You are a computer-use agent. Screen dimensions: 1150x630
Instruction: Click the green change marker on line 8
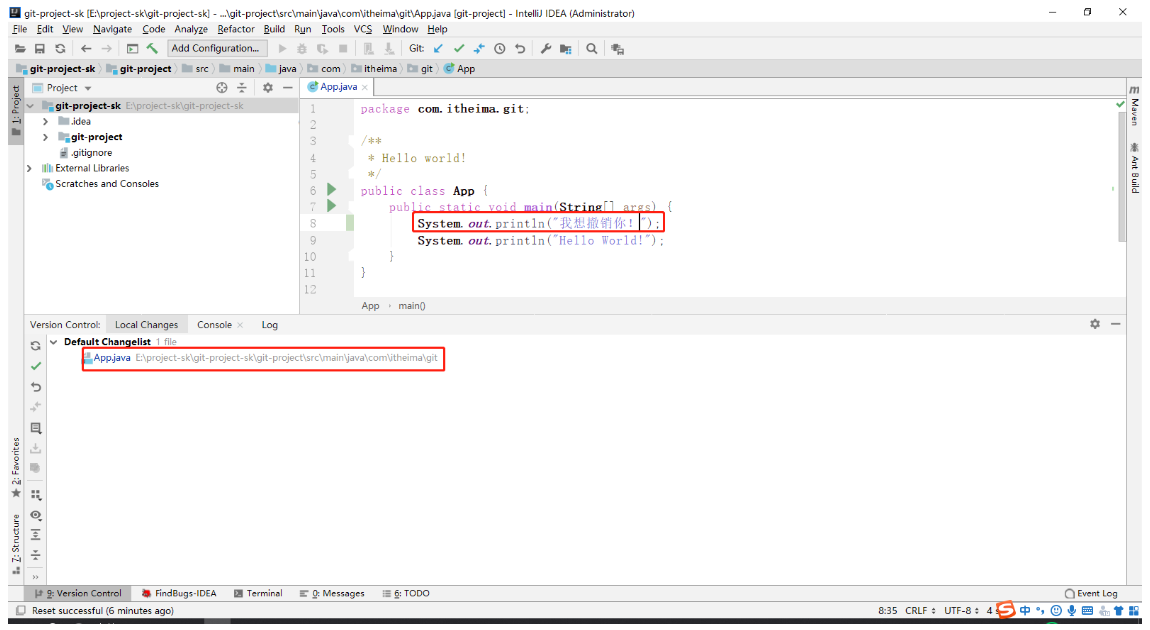(350, 223)
